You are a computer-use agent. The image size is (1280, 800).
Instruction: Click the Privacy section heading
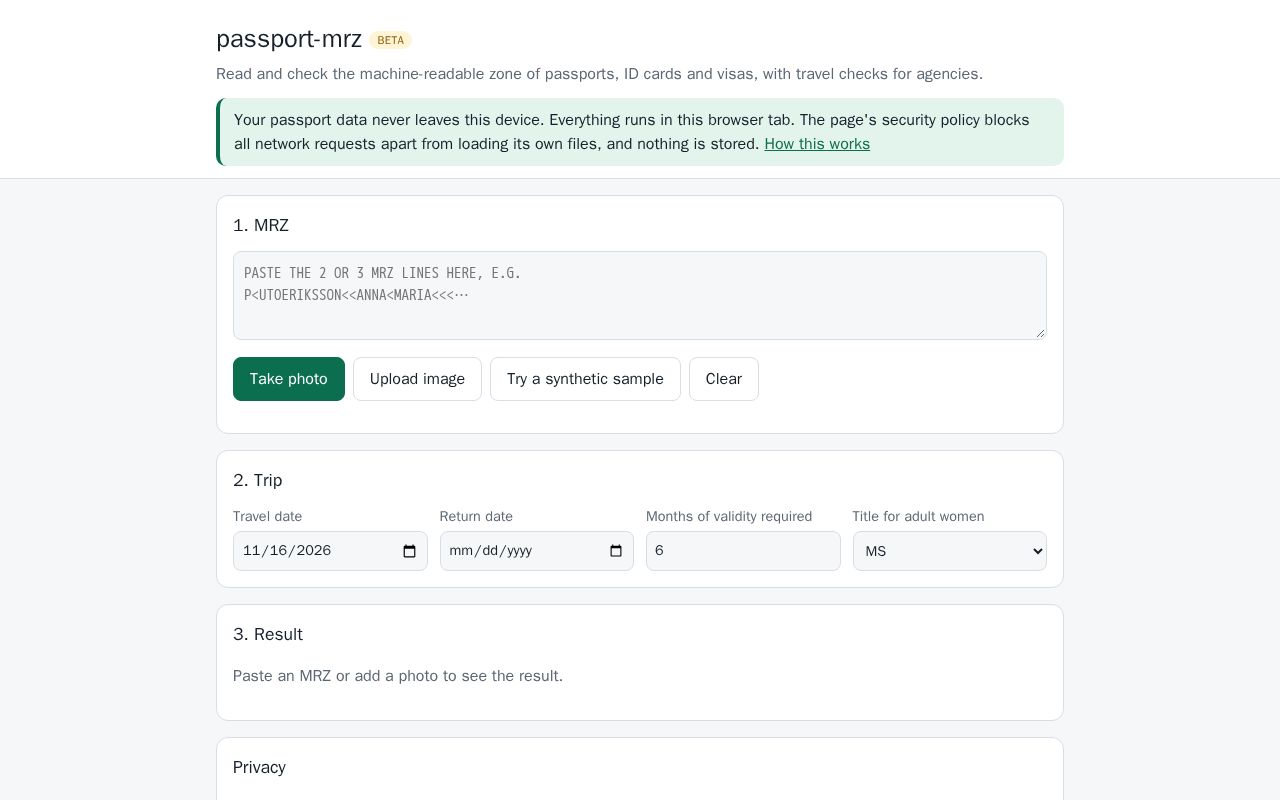click(259, 767)
